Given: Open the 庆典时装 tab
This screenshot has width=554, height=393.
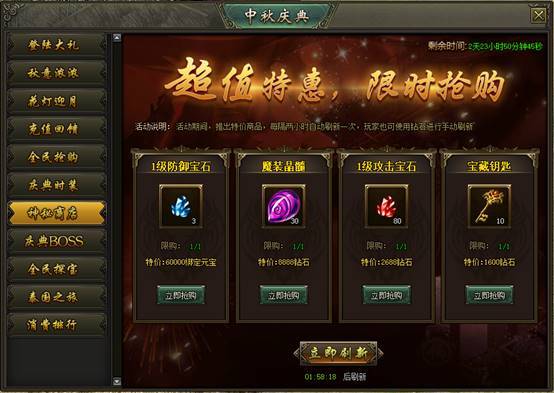Looking at the screenshot, I should [57, 185].
